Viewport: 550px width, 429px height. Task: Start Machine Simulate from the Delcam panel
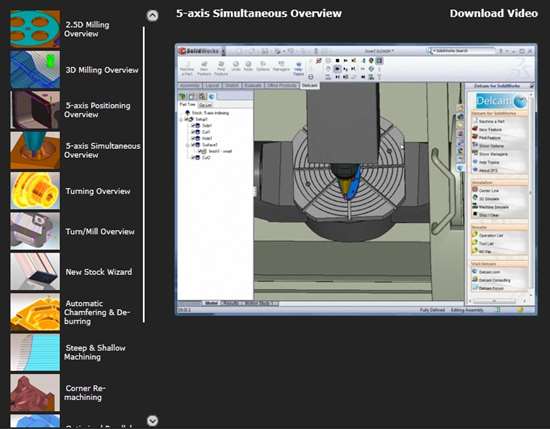click(x=490, y=207)
